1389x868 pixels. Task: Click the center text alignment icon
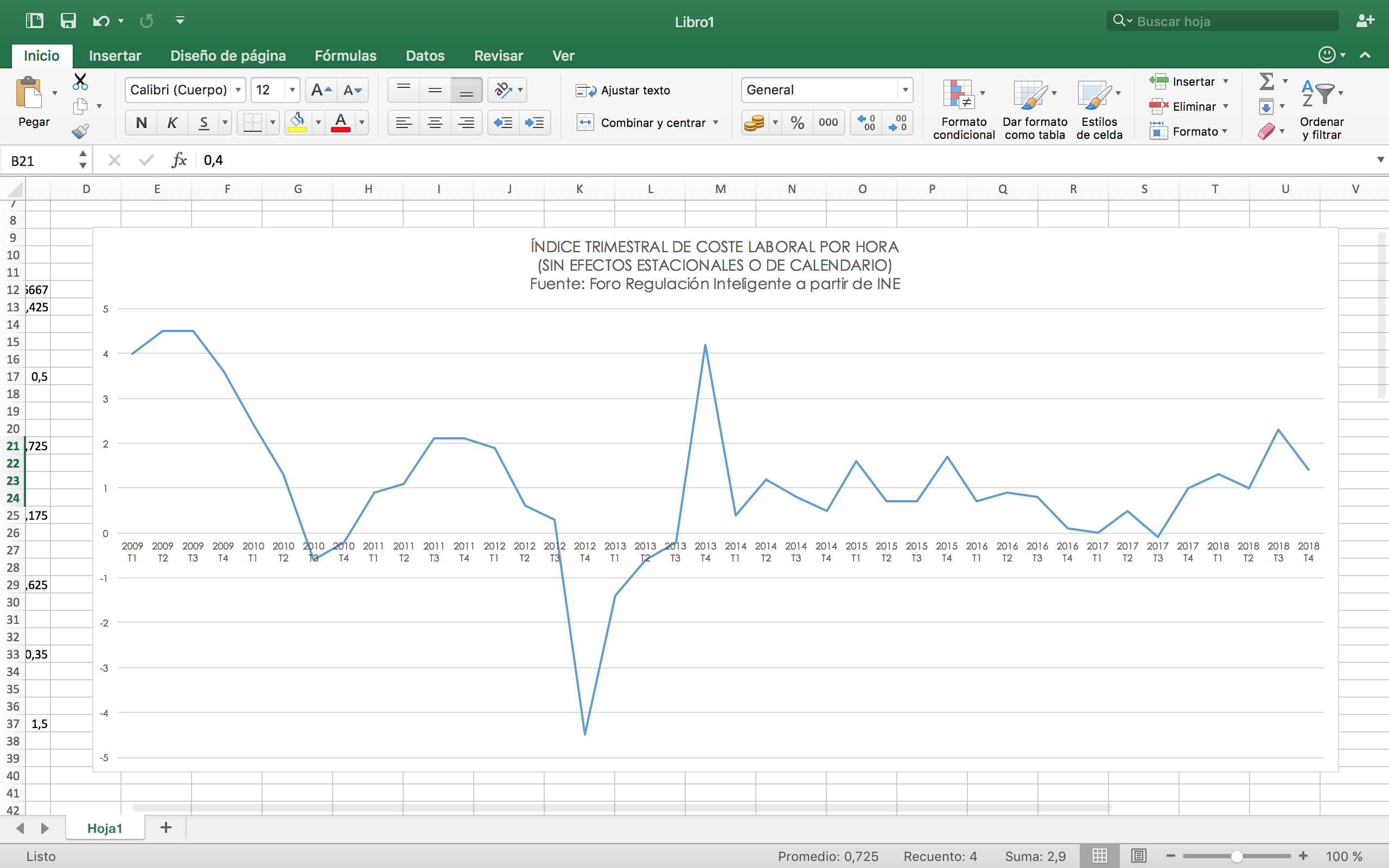[x=435, y=122]
